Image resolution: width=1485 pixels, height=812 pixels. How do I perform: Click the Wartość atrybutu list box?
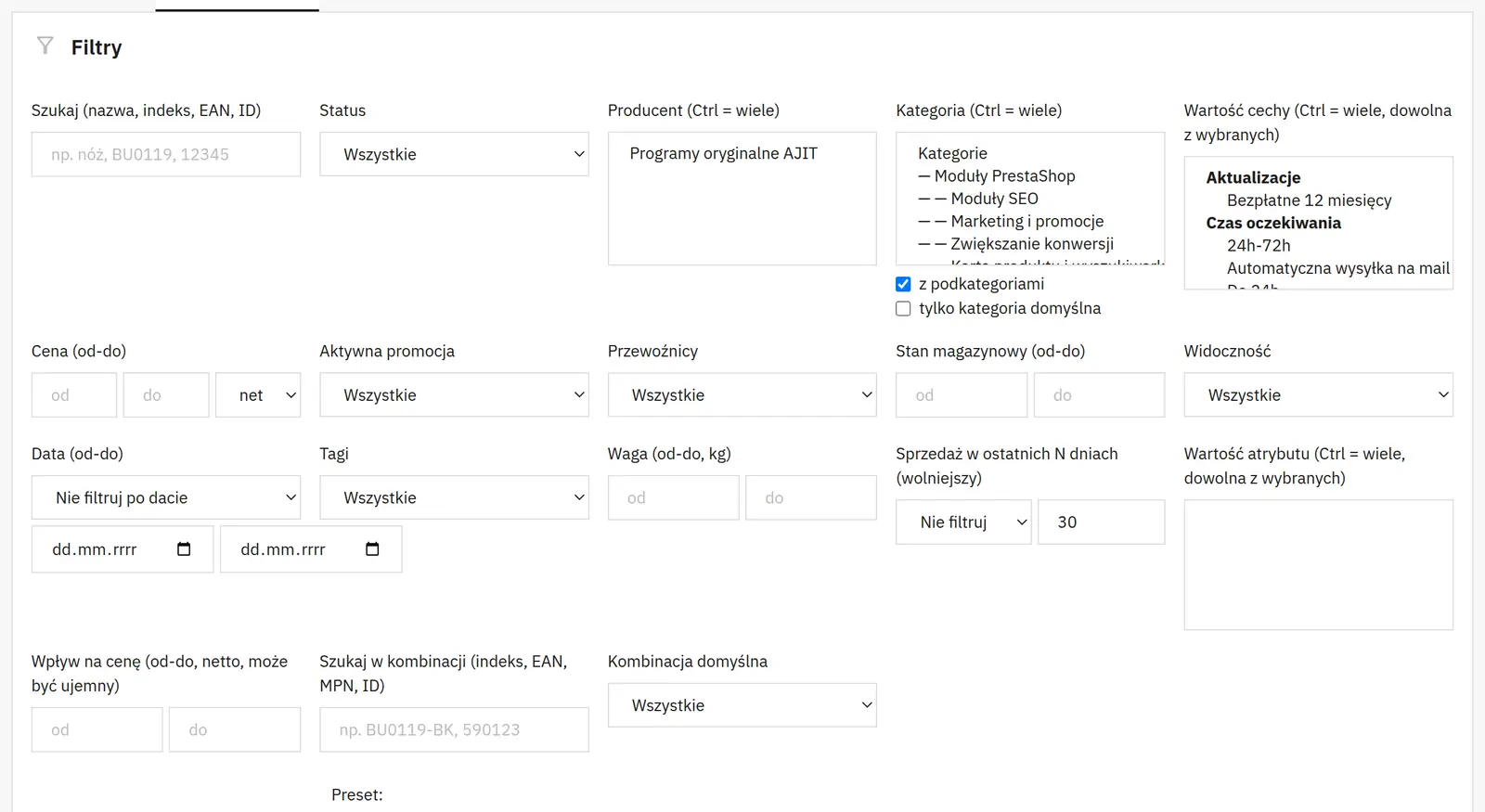pos(1319,565)
